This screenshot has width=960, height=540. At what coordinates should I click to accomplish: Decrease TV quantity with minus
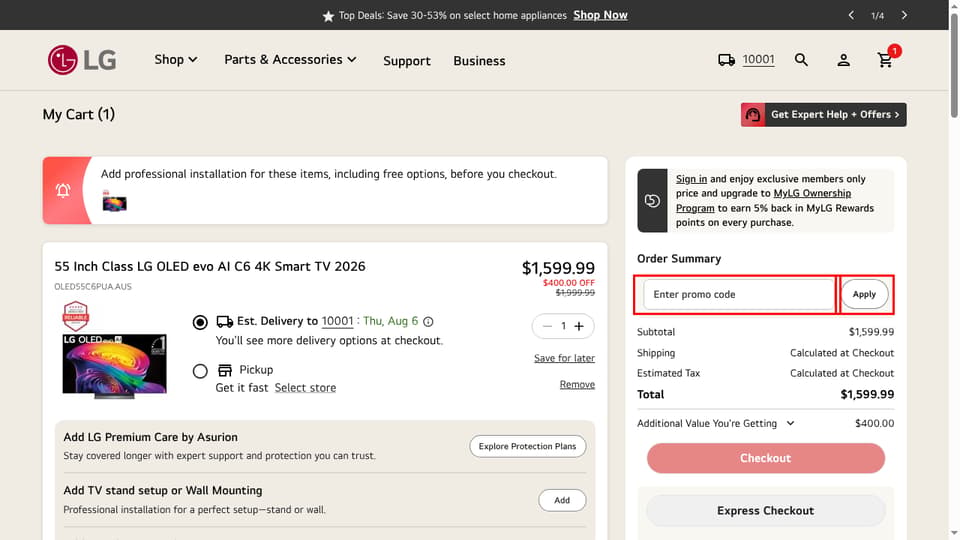(x=547, y=326)
